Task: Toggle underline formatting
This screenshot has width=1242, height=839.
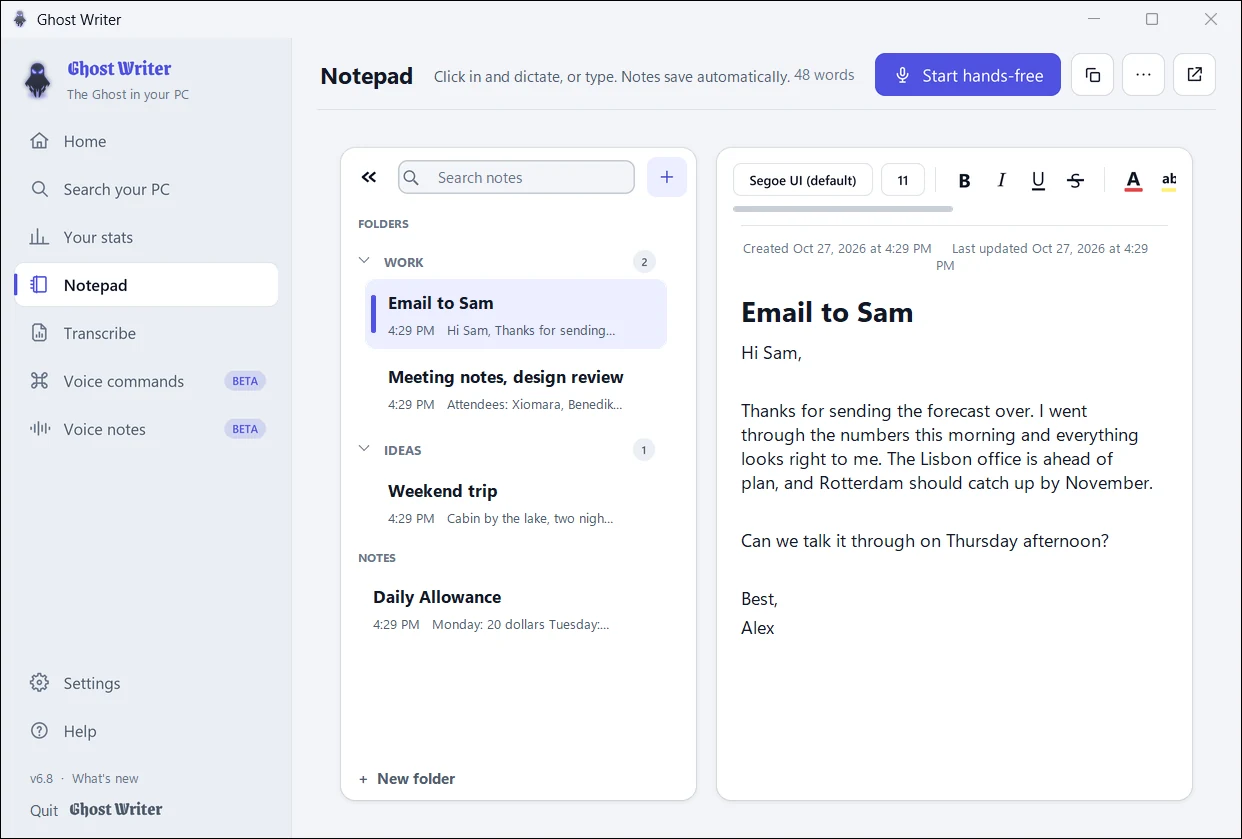Action: [1038, 180]
